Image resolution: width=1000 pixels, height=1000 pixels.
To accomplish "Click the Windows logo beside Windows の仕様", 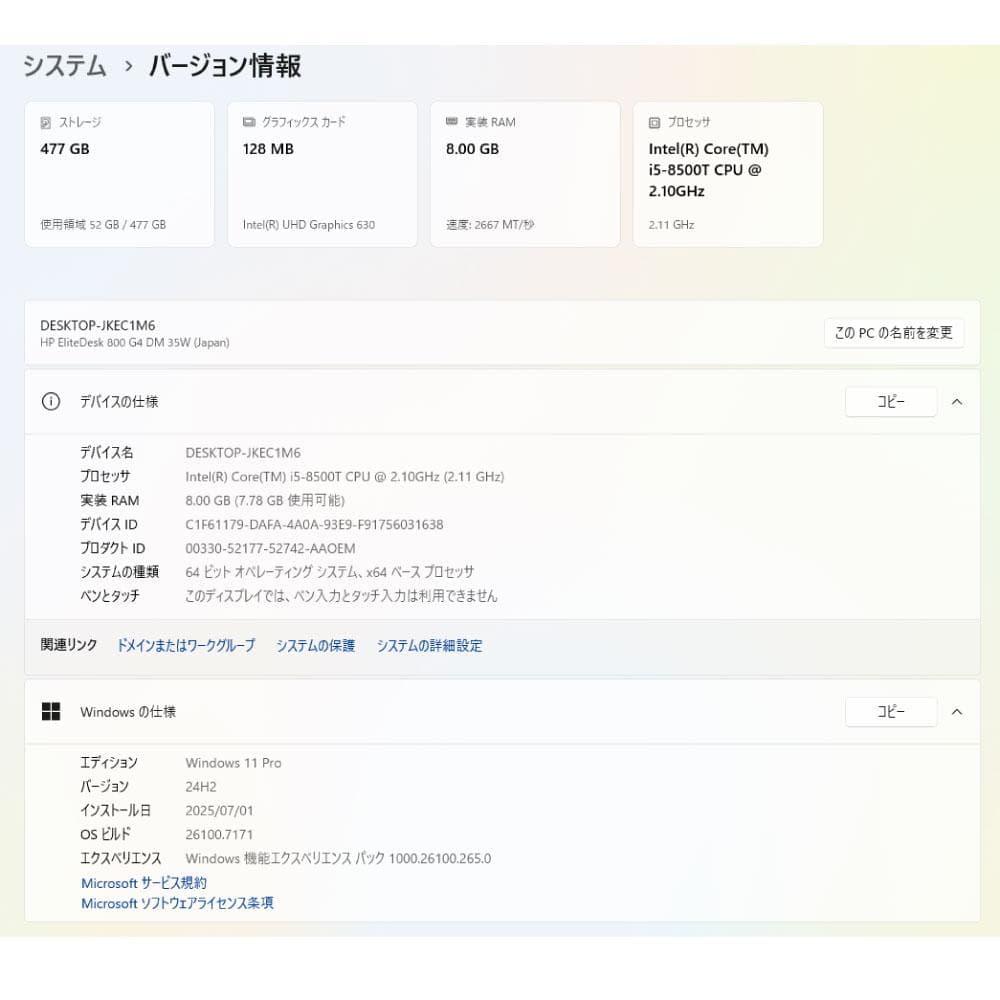I will (x=51, y=711).
